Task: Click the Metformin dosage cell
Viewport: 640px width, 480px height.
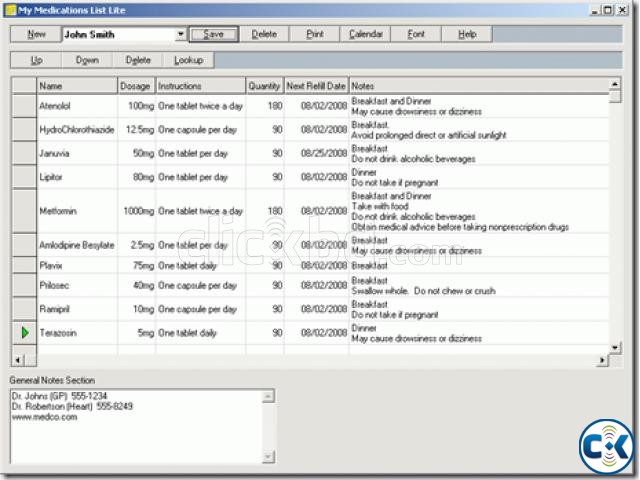Action: click(136, 211)
